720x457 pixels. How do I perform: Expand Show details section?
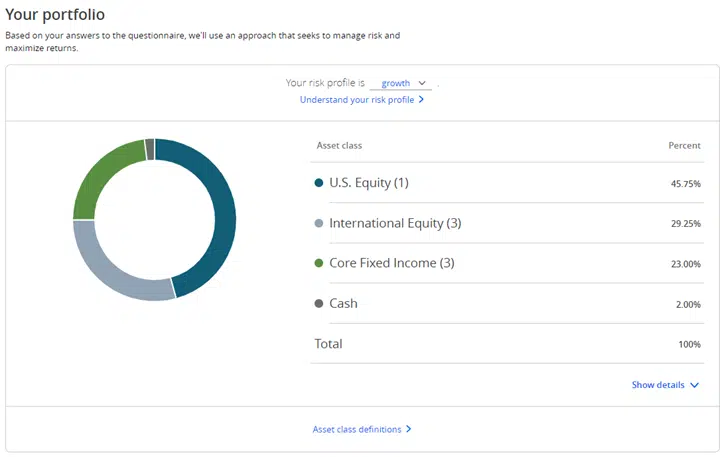(x=664, y=385)
